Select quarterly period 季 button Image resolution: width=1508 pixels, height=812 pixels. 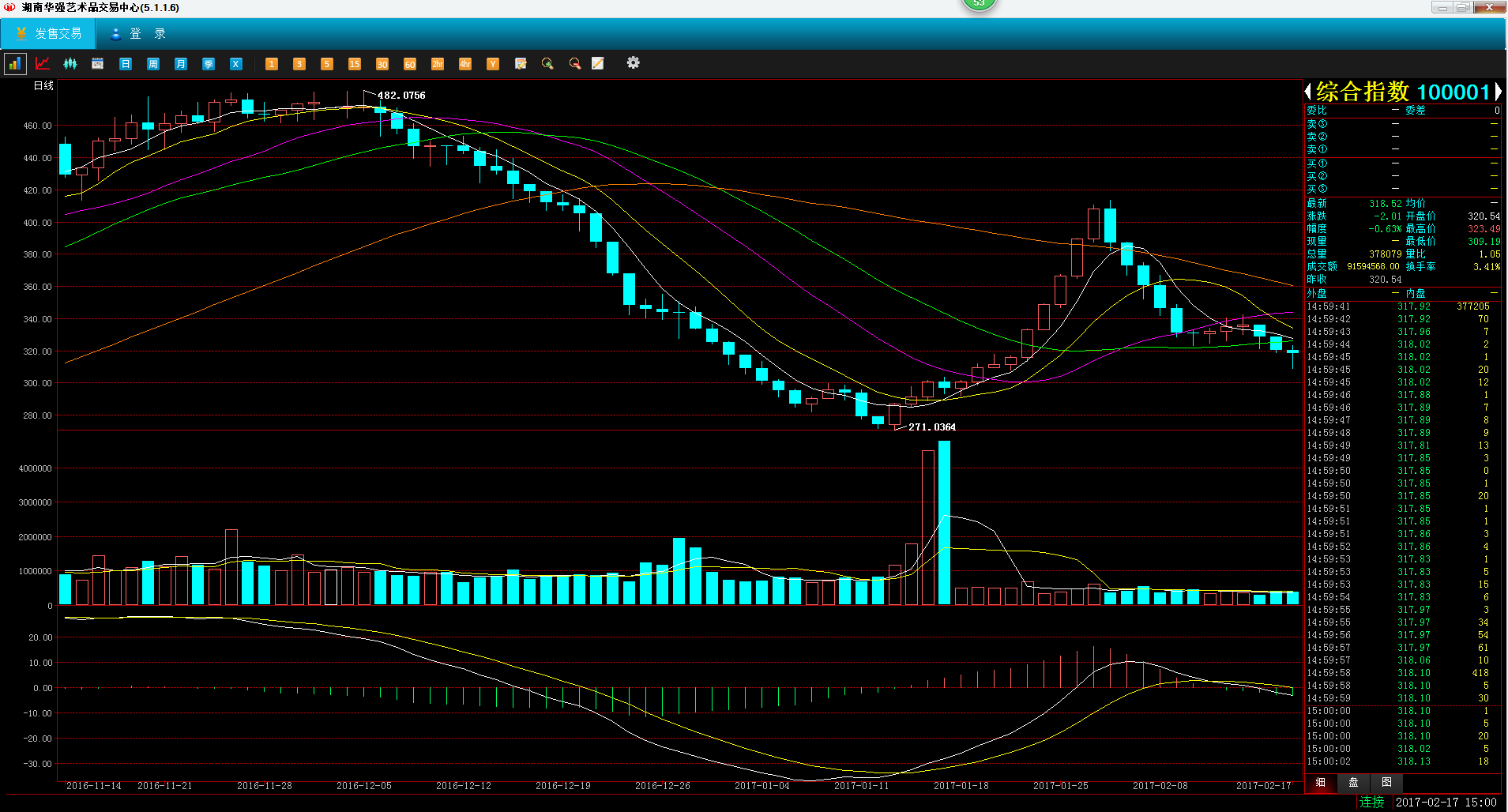pyautogui.click(x=209, y=64)
